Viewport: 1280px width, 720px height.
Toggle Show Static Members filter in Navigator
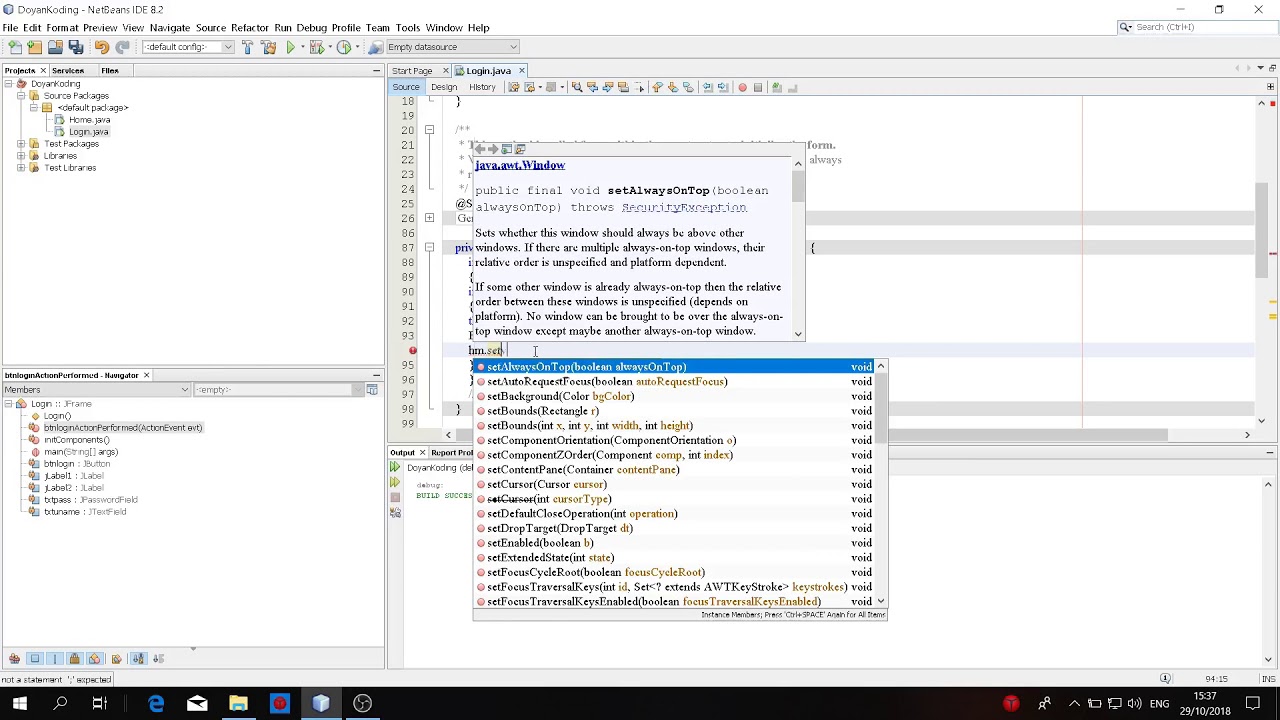(x=55, y=659)
